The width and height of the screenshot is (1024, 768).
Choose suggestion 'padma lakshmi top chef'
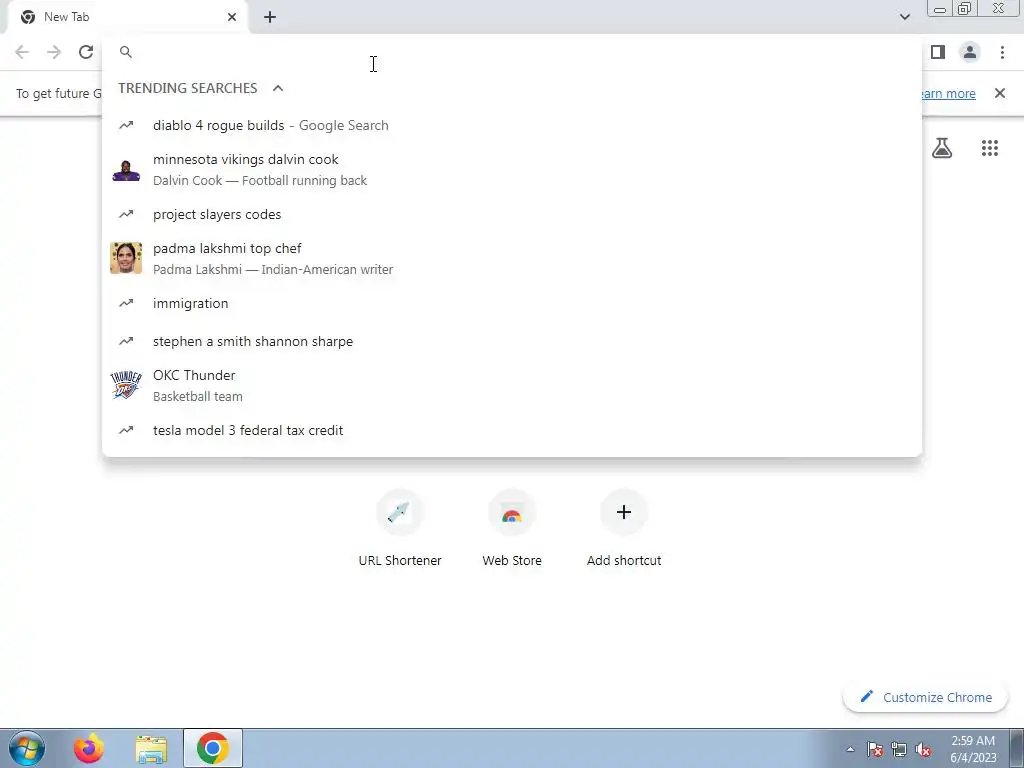click(x=512, y=259)
